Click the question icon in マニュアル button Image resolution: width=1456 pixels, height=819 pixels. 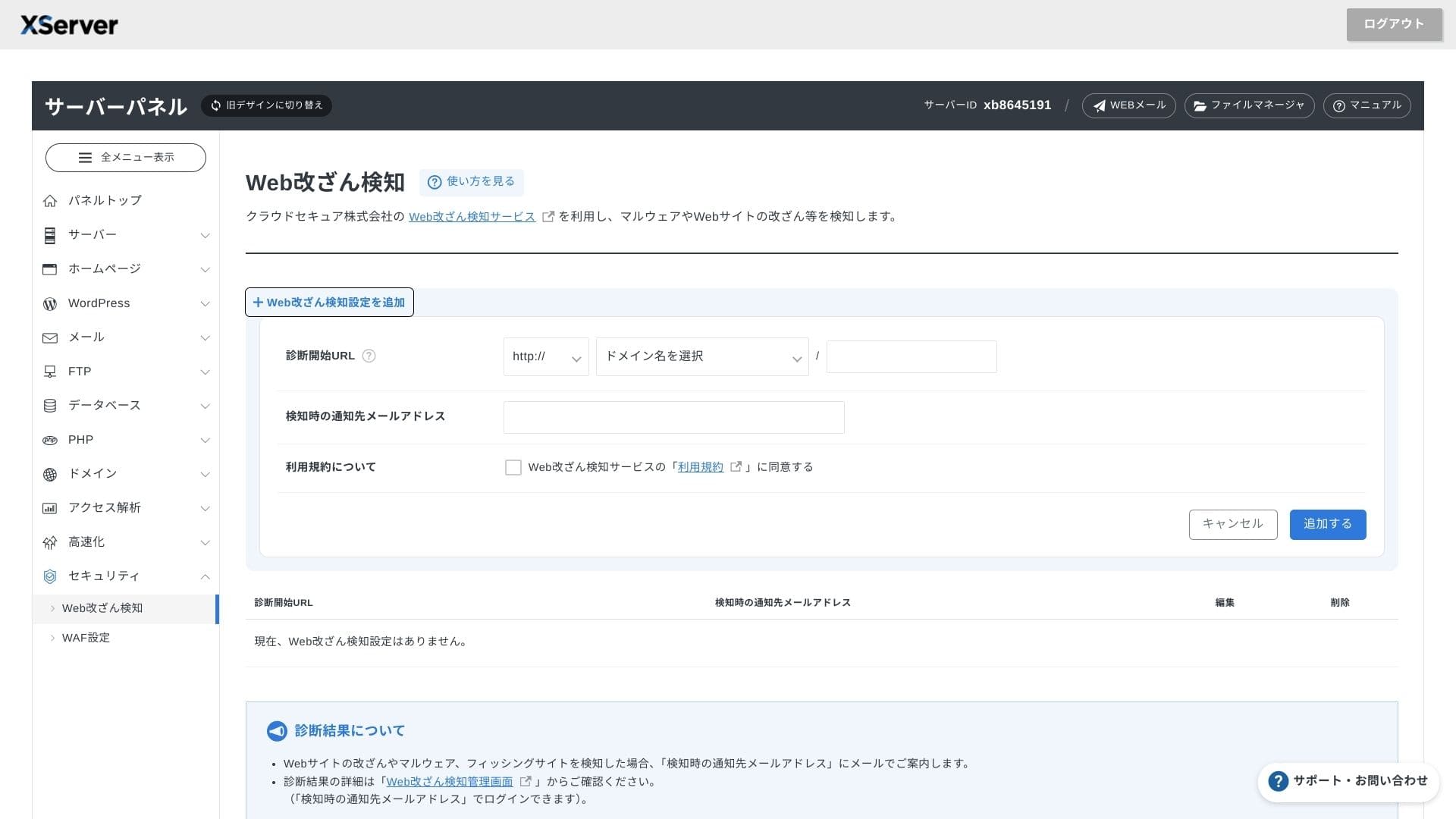[1339, 105]
